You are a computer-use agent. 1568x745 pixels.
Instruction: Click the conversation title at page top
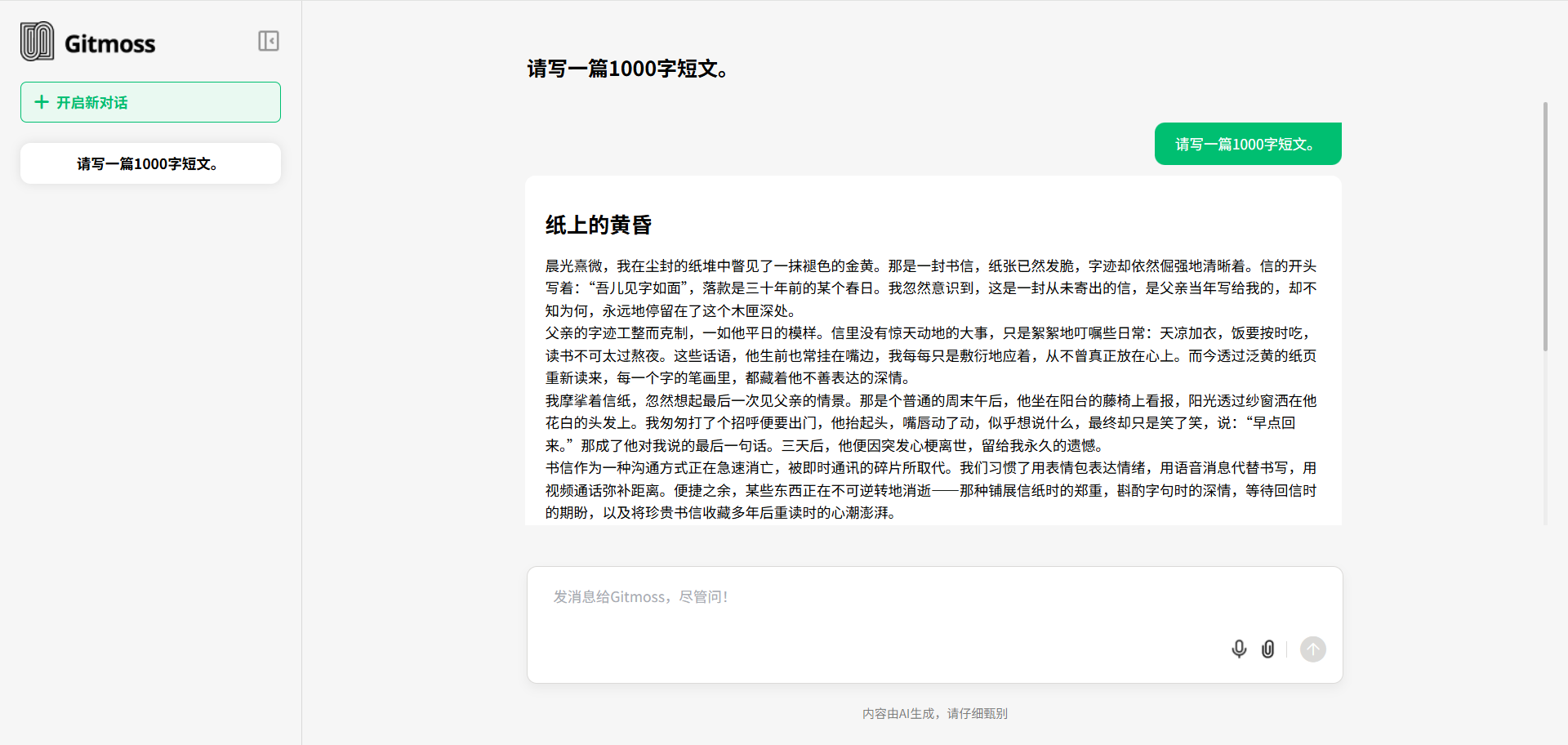point(627,69)
